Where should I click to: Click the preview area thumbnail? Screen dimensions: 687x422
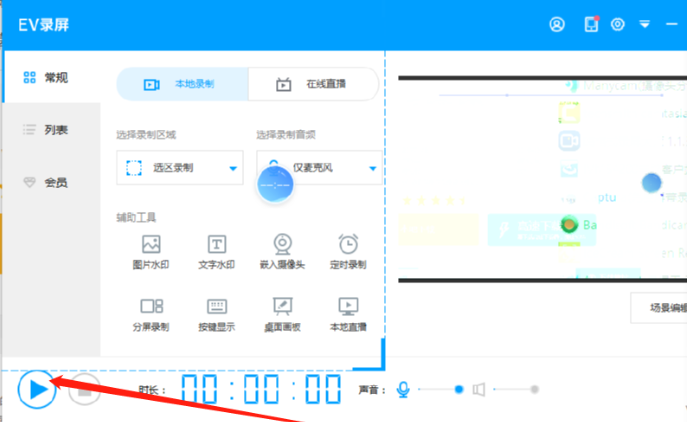click(542, 180)
